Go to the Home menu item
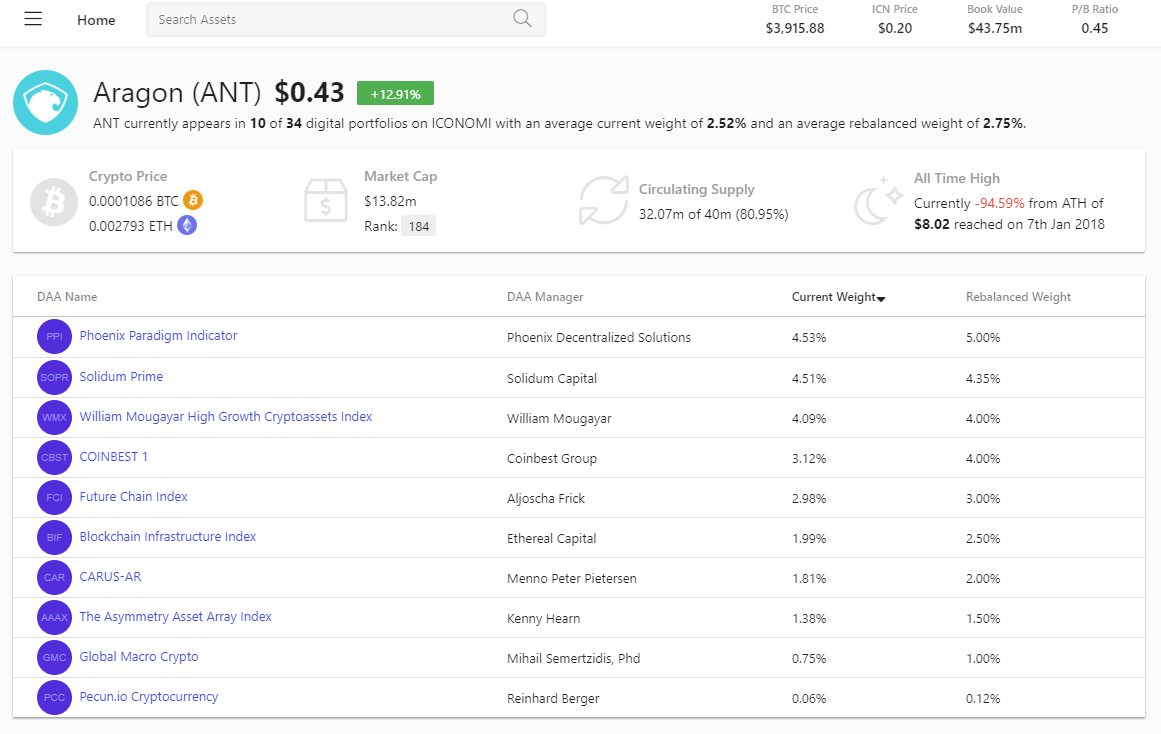The height and width of the screenshot is (734, 1161). [x=96, y=20]
